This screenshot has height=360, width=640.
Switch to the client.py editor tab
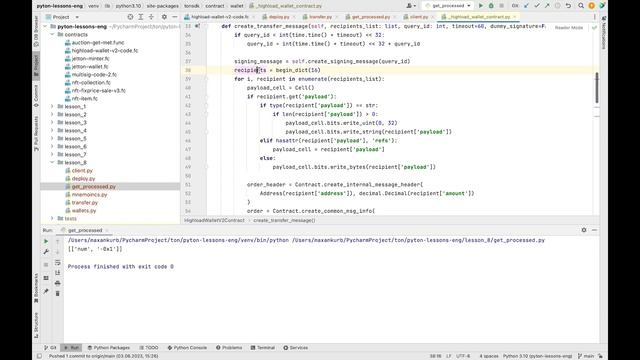click(x=418, y=17)
